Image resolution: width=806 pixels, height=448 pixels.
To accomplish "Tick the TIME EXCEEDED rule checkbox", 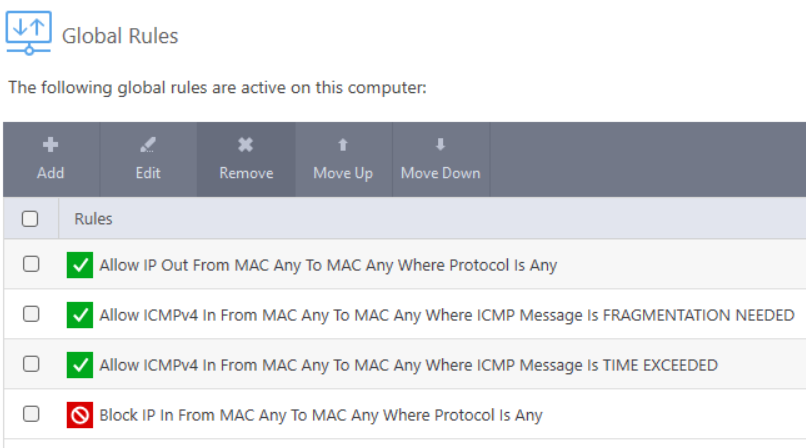I will pyautogui.click(x=31, y=364).
